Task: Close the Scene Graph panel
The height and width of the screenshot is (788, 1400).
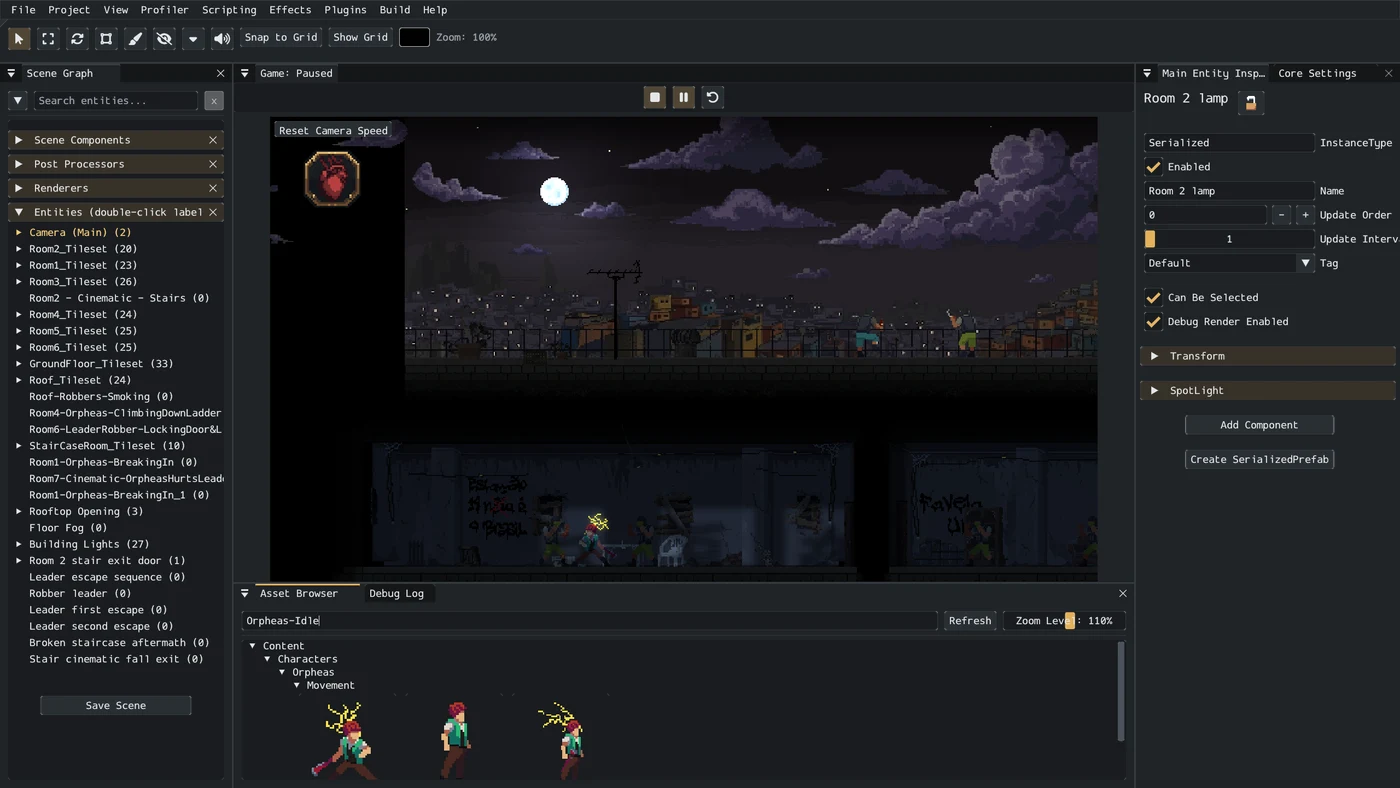Action: (221, 73)
